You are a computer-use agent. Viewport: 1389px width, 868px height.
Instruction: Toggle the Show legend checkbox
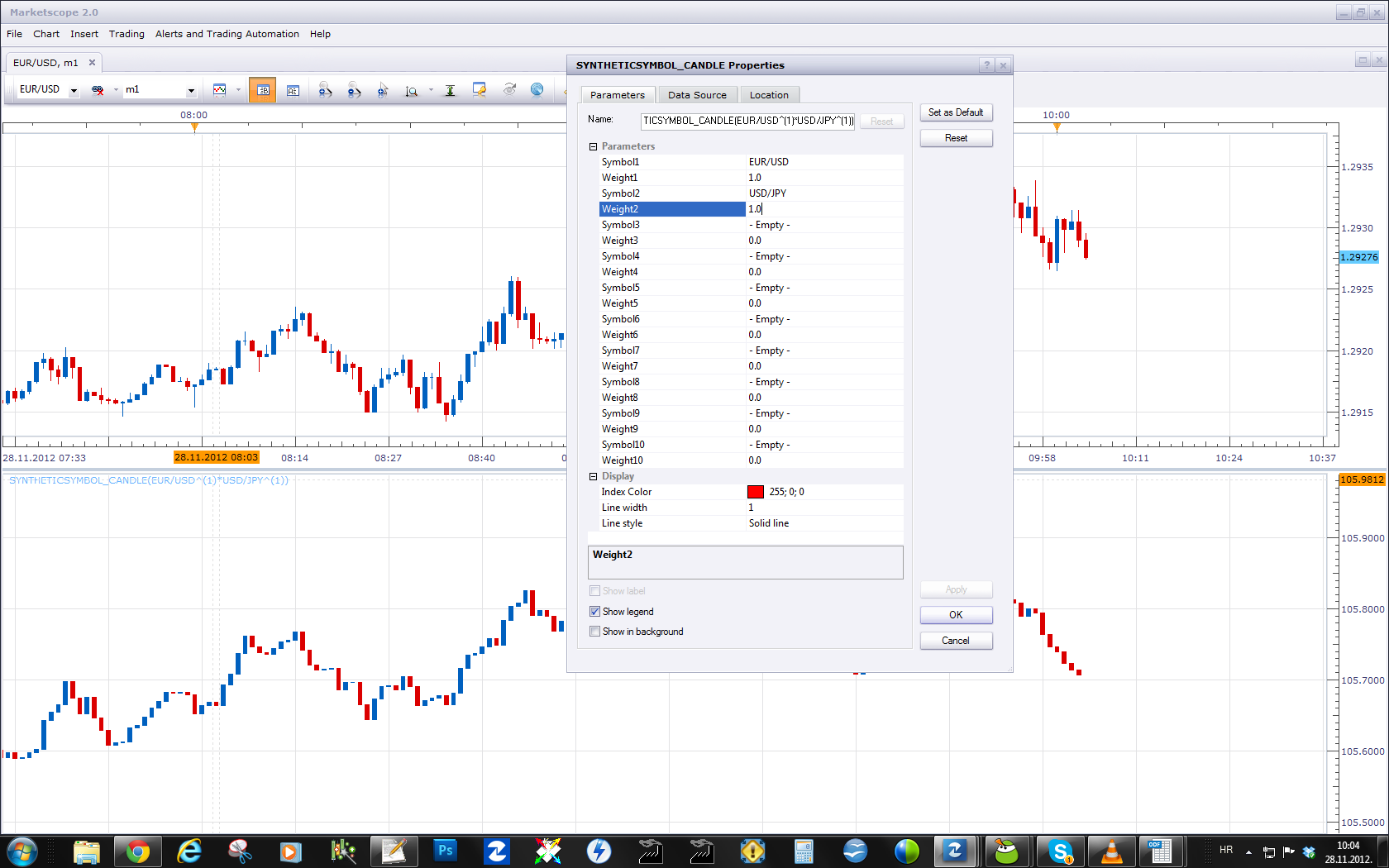[594, 612]
